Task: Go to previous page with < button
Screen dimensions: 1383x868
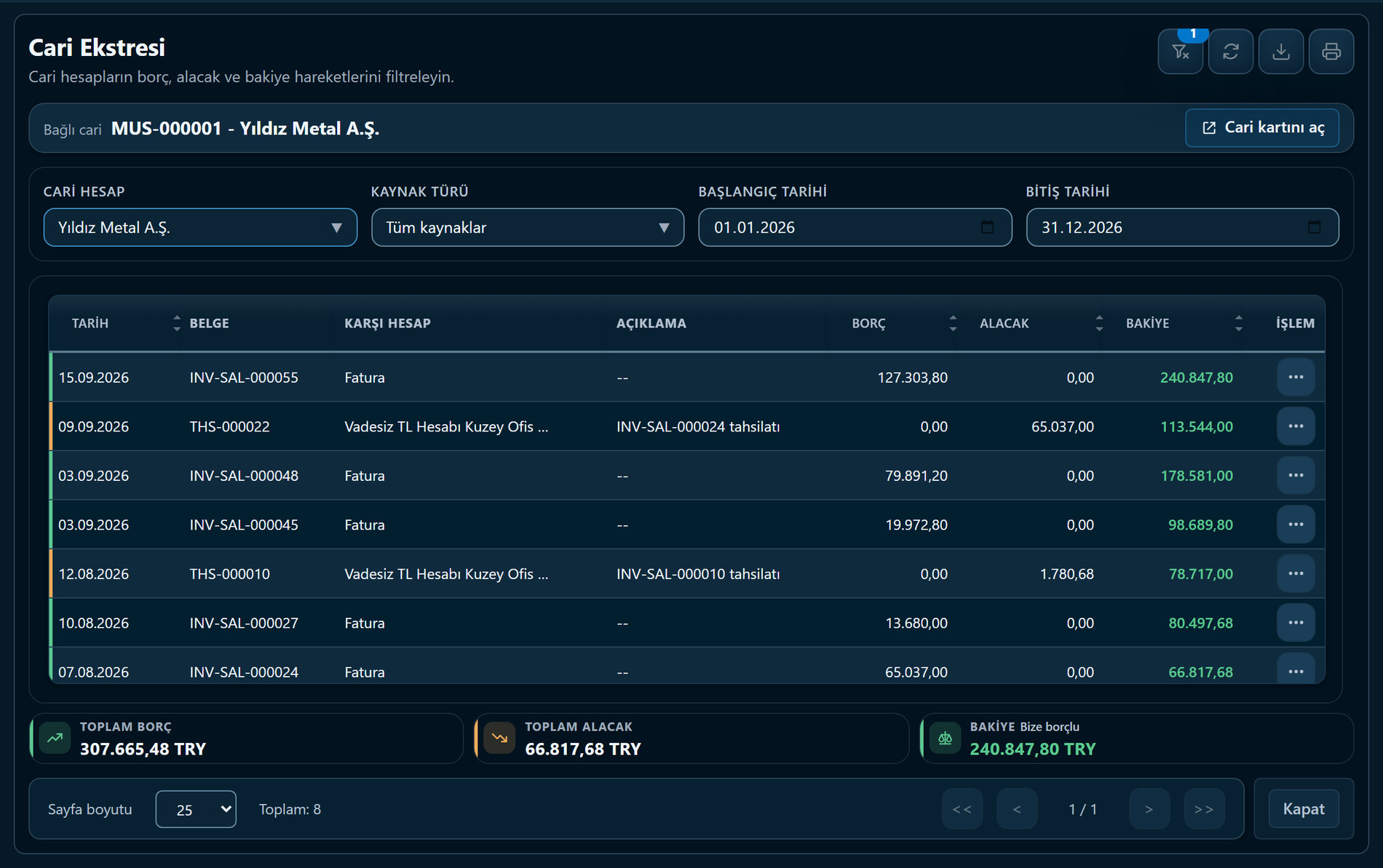Action: pyautogui.click(x=1017, y=809)
